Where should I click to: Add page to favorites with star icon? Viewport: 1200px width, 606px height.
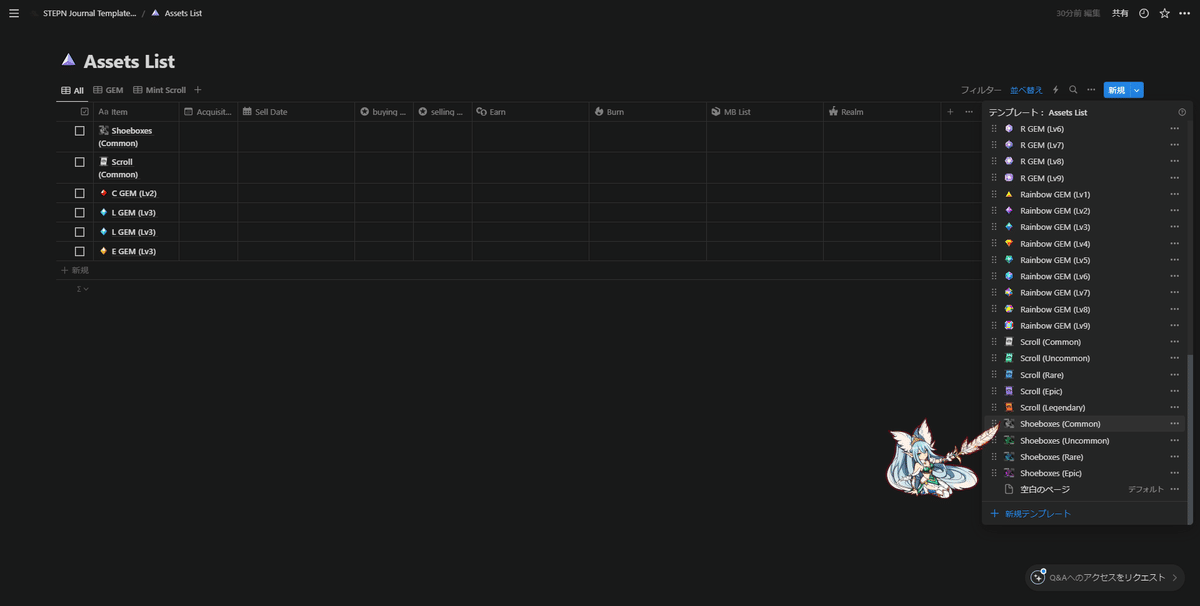coord(1164,13)
